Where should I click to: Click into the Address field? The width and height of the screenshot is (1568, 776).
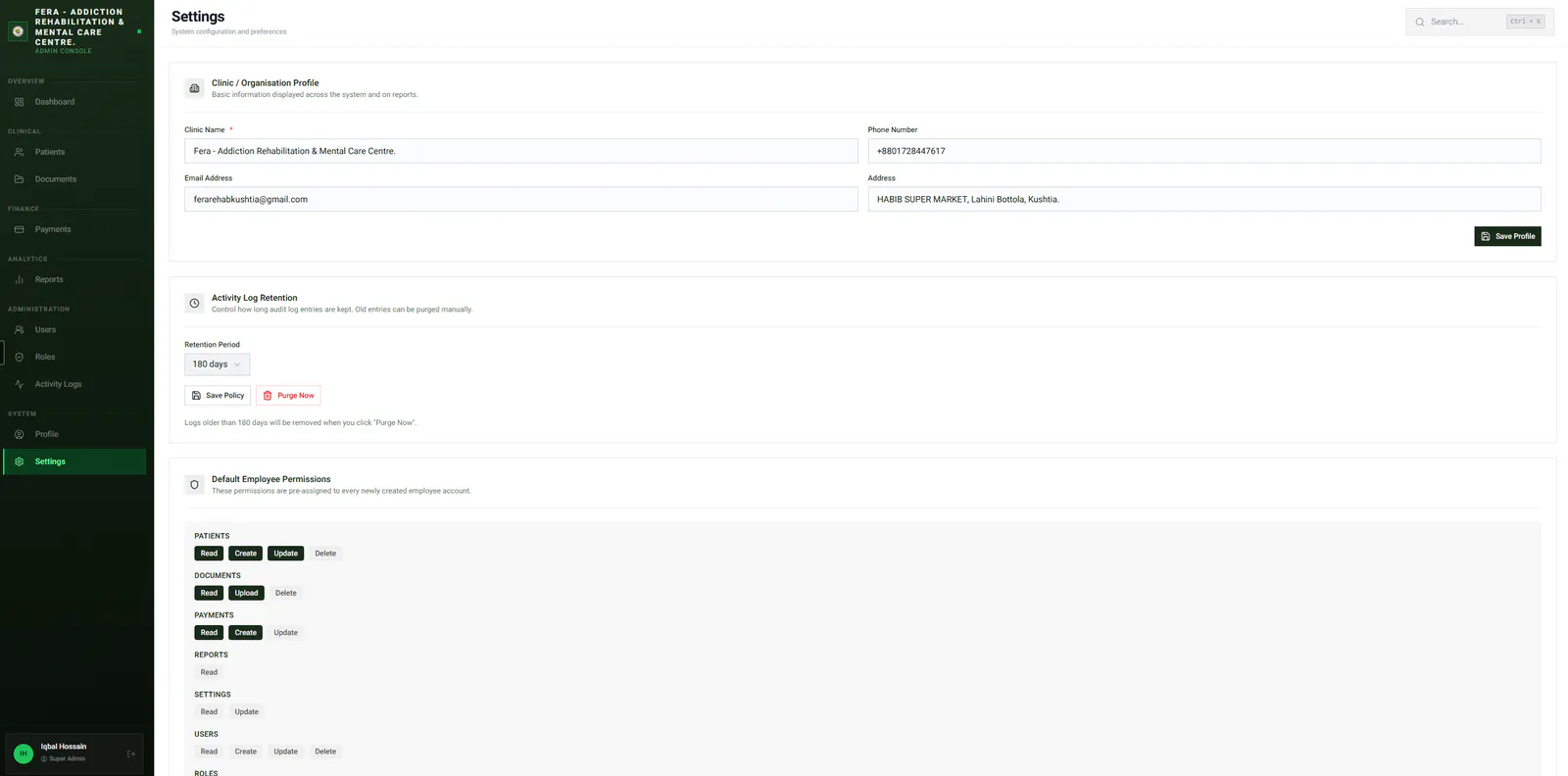(x=1204, y=199)
